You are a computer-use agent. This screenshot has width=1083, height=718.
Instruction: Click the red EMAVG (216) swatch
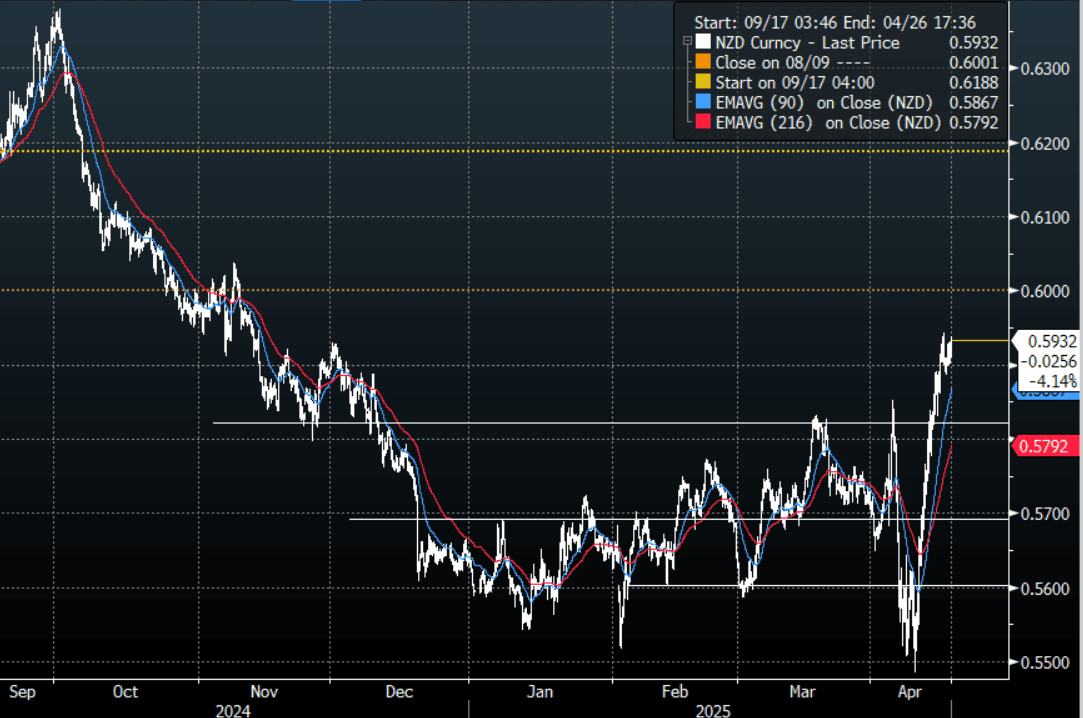pos(703,121)
